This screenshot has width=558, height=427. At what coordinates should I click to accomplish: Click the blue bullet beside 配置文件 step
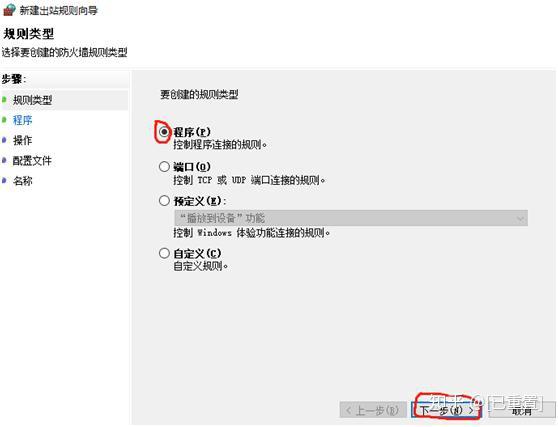[x=4, y=160]
